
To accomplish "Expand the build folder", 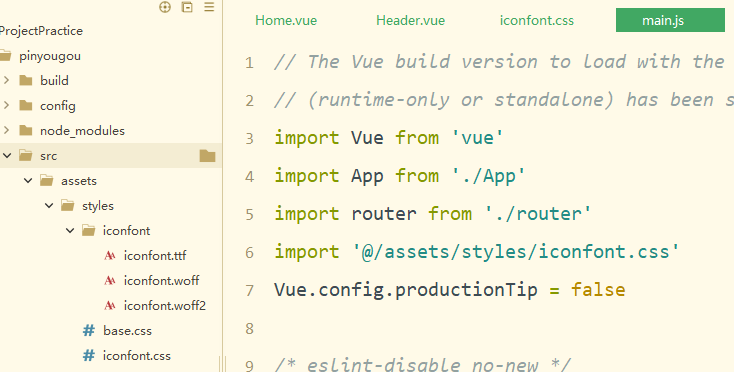I will pos(7,80).
